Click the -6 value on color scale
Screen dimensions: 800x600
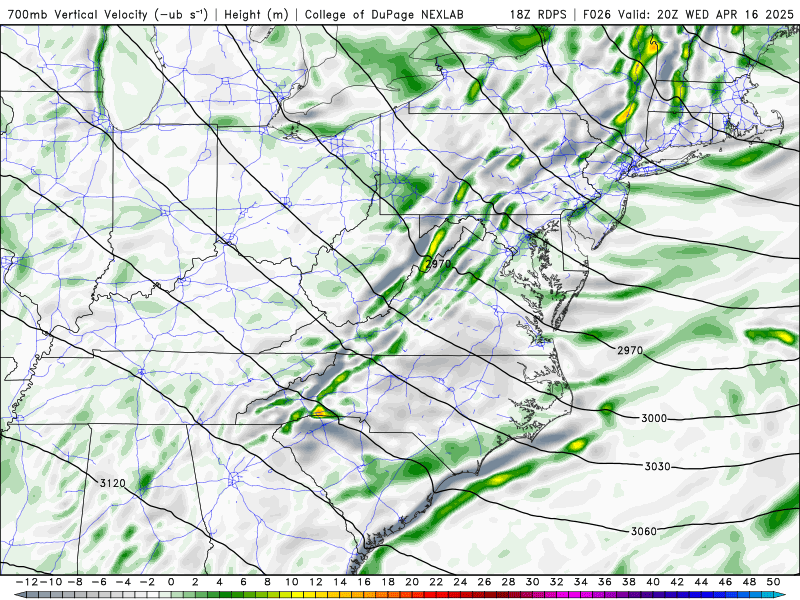click(x=99, y=582)
